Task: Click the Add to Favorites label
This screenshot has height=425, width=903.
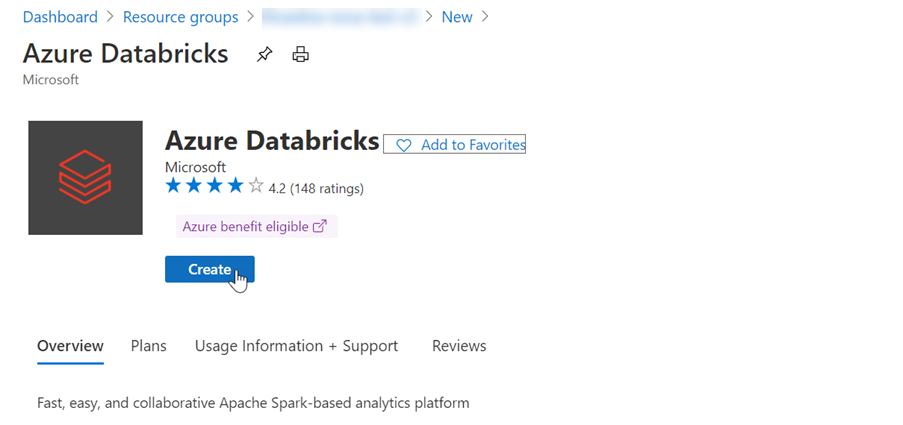Action: 473,145
